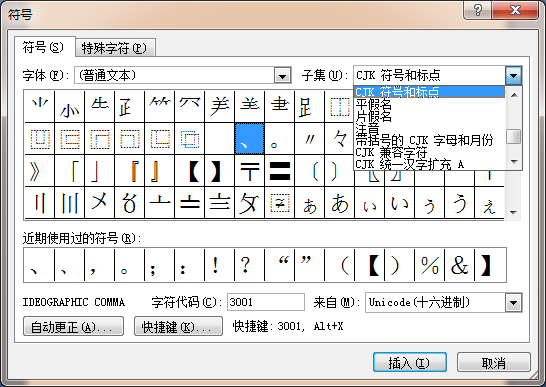Pick the right corner bracket 」 symbol

(99, 171)
